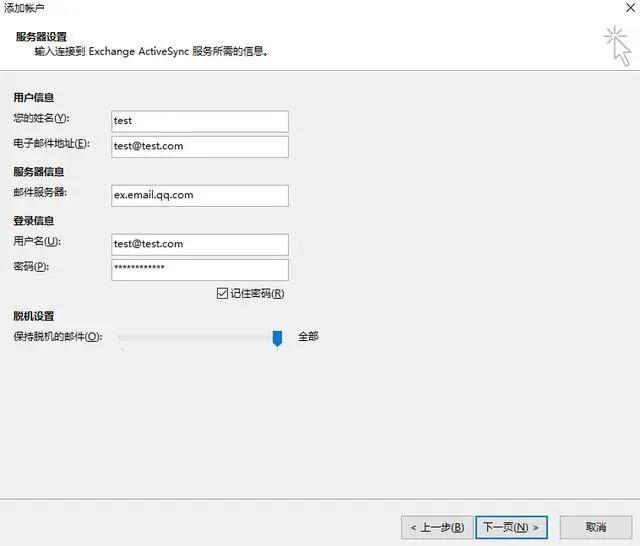The width and height of the screenshot is (640, 546).
Task: Click the 保持脱机的邮件 slider handle
Action: (x=277, y=338)
